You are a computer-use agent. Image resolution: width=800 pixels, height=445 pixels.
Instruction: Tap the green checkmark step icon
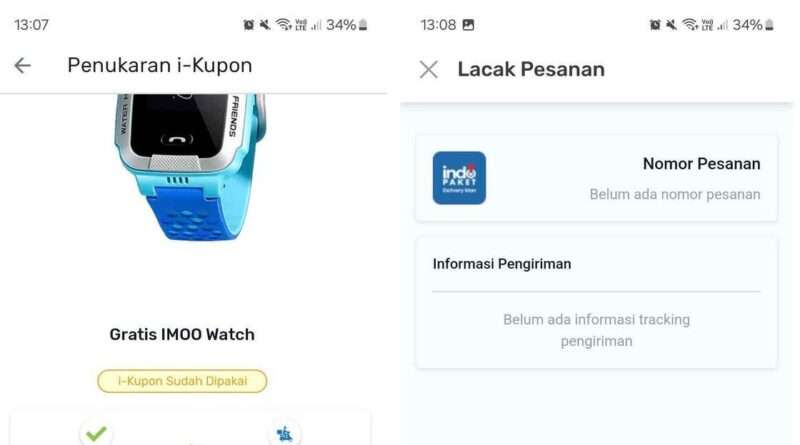click(96, 433)
